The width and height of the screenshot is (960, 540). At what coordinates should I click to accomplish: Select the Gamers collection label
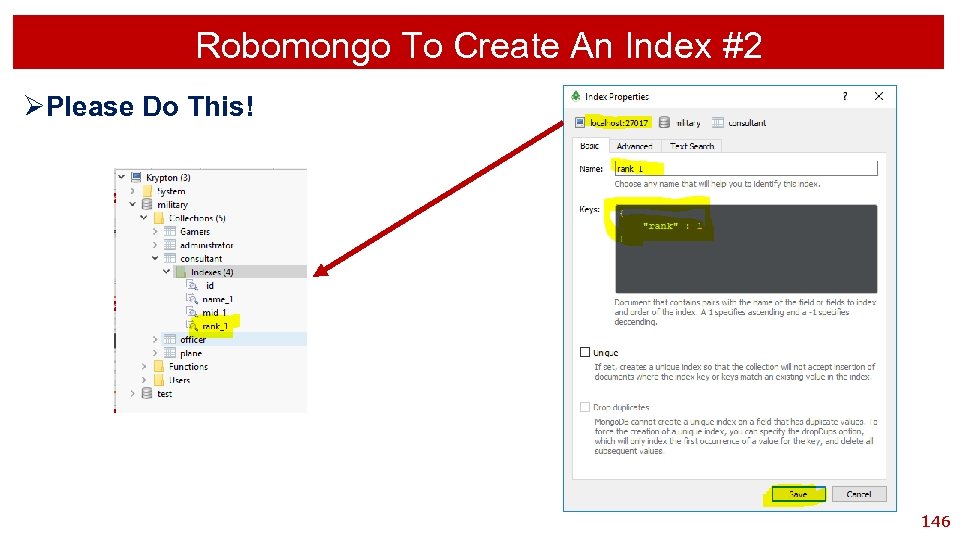pos(195,232)
